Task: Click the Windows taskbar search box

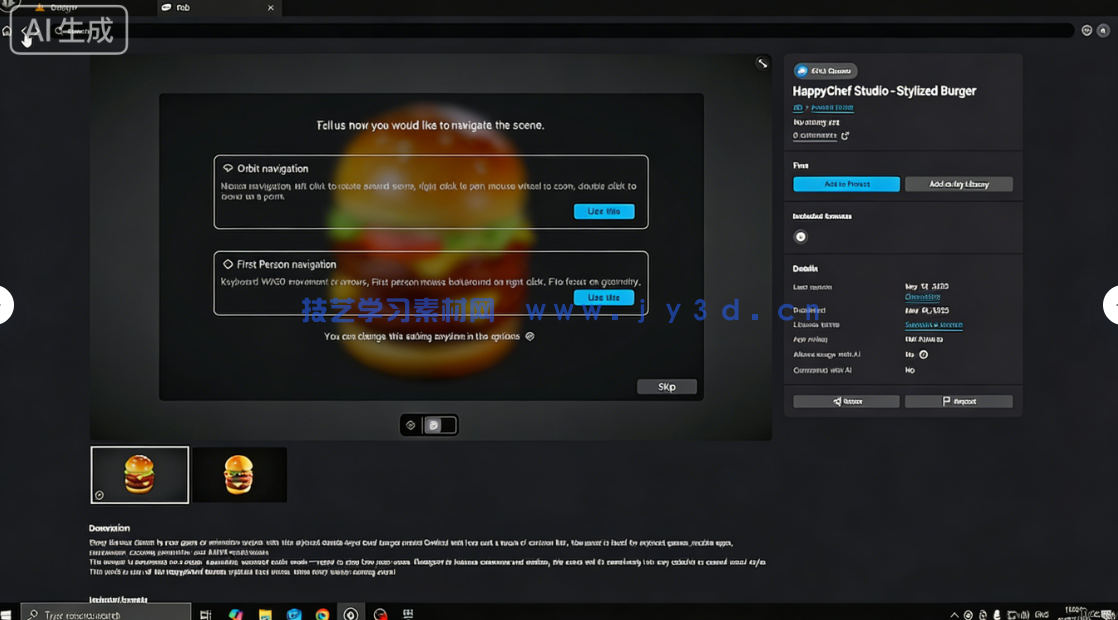Action: click(105, 614)
